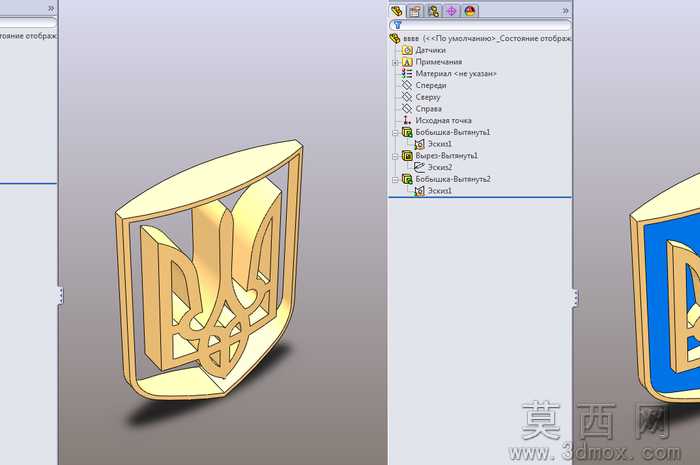The height and width of the screenshot is (465, 700).
Task: Click the Эскиз2 sketch icon
Action: click(x=419, y=167)
